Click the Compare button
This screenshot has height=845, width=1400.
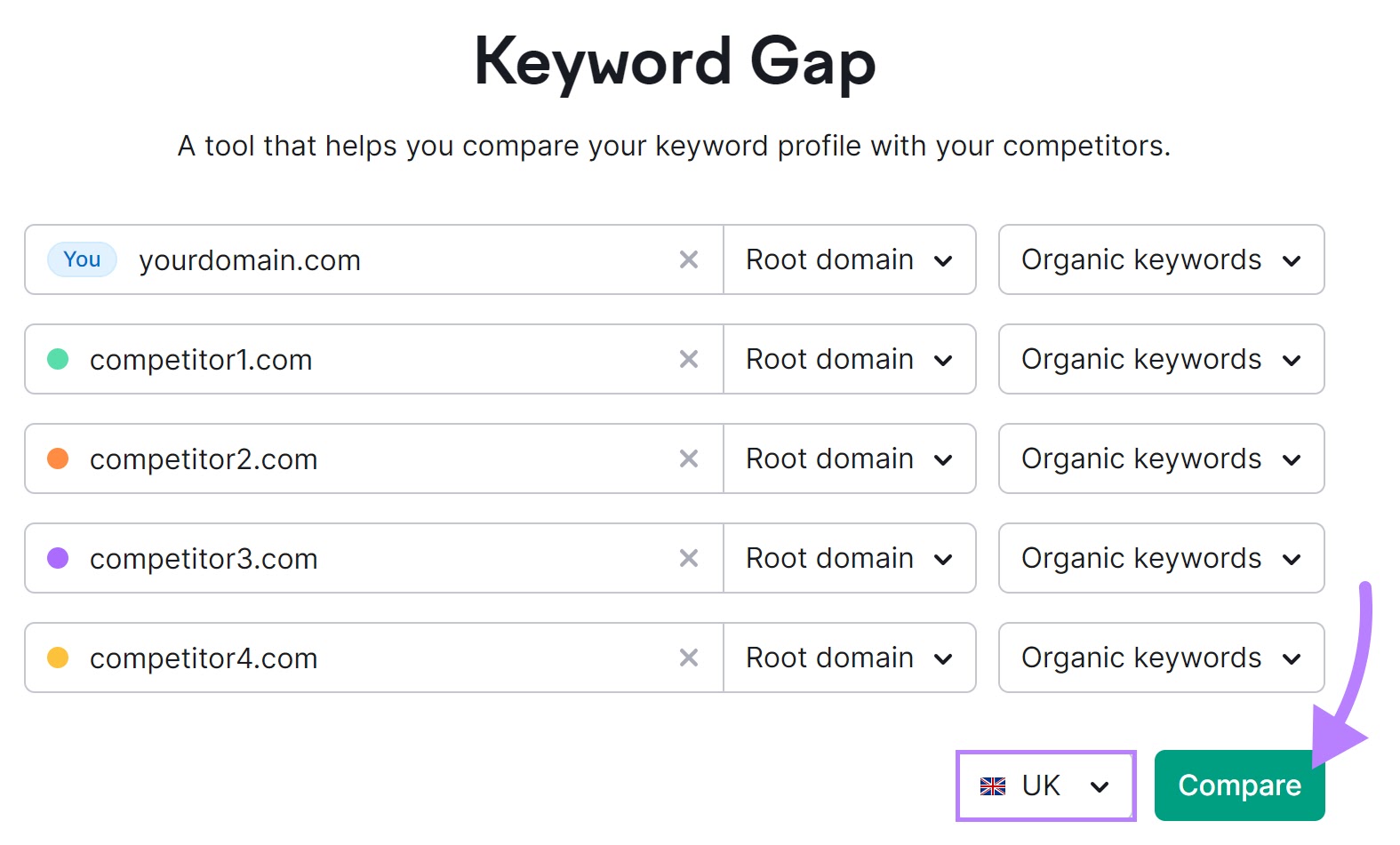point(1239,785)
